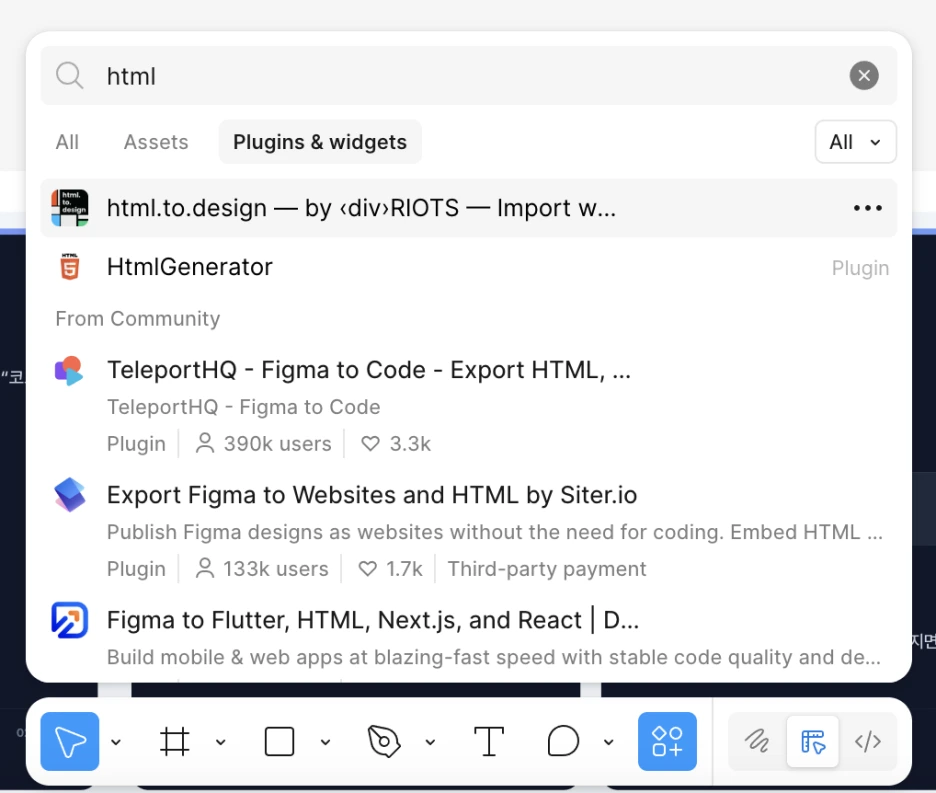Run the HtmlGenerator plugin
This screenshot has width=936, height=793.
190,267
